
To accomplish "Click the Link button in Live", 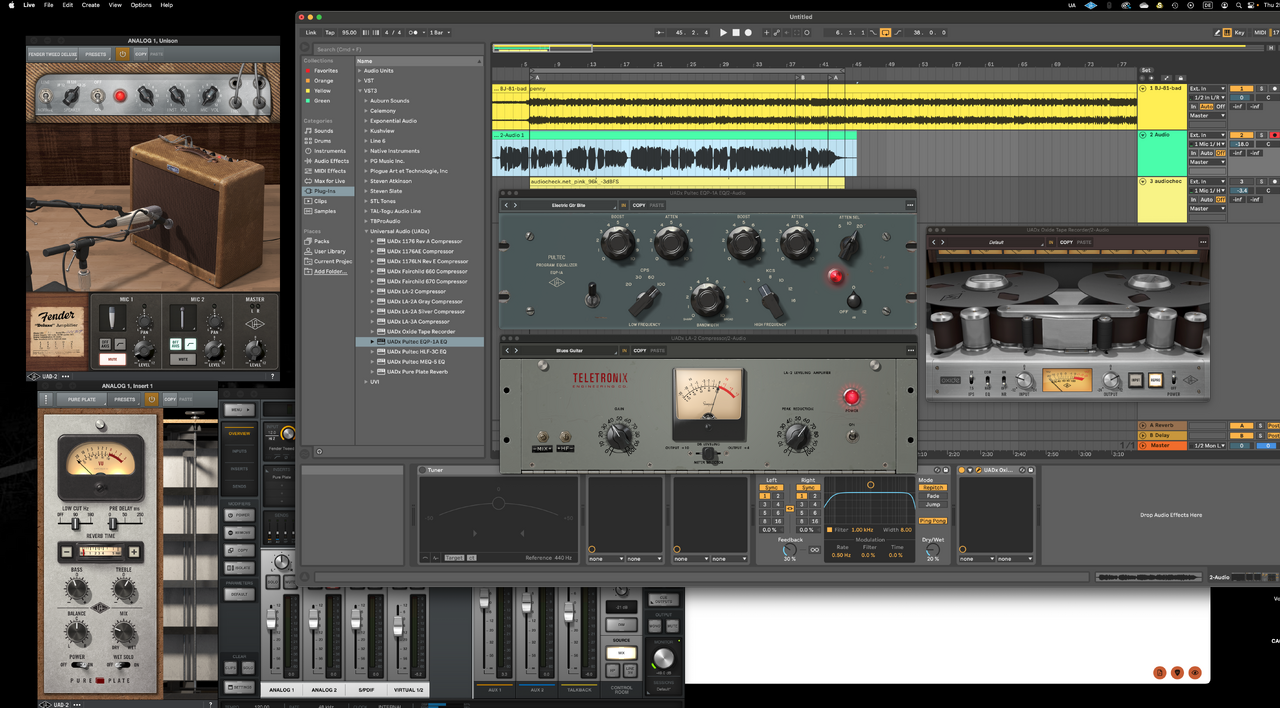I will [x=311, y=32].
